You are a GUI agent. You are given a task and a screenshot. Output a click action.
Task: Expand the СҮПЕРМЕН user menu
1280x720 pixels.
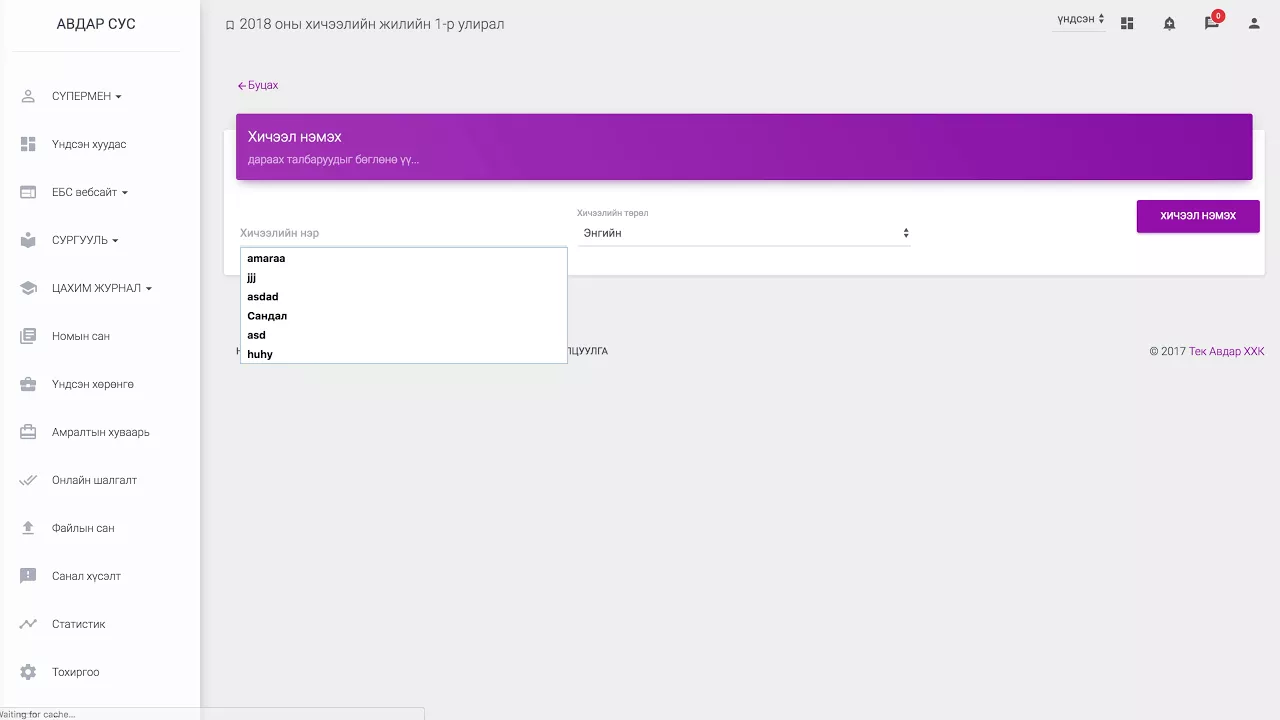87,96
